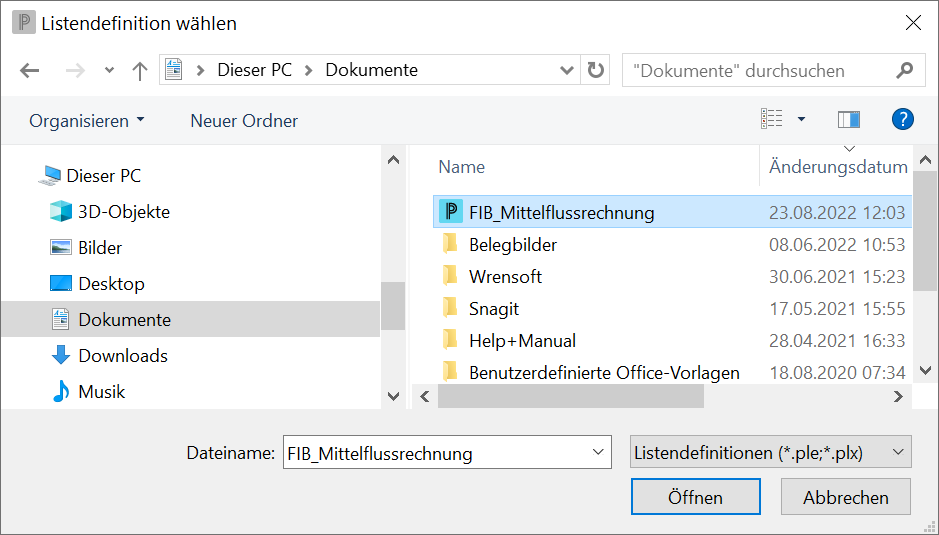The height and width of the screenshot is (535, 939).
Task: Click the FIB_Mittelflussrechnung file icon
Action: coord(450,211)
